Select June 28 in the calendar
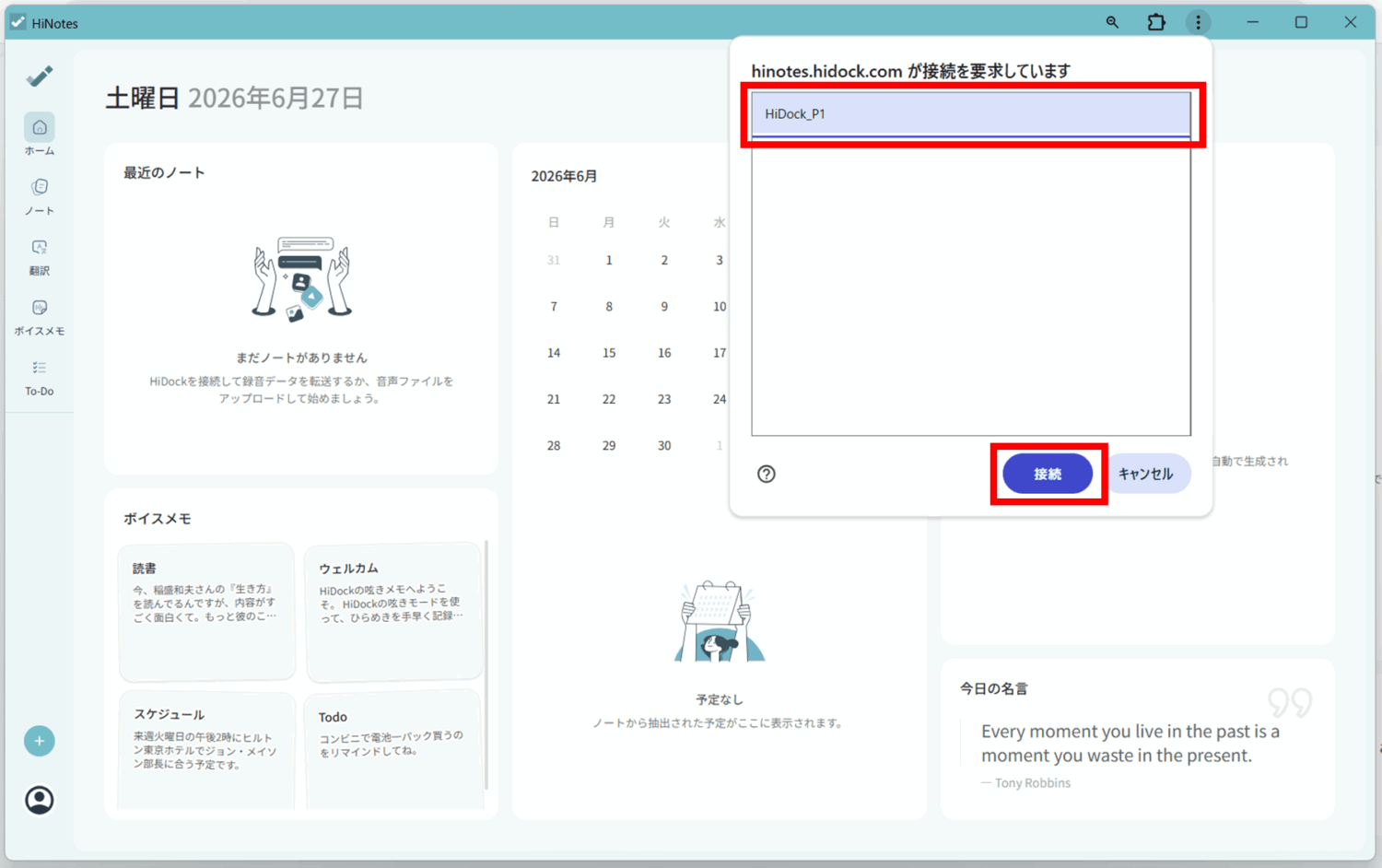 point(554,445)
